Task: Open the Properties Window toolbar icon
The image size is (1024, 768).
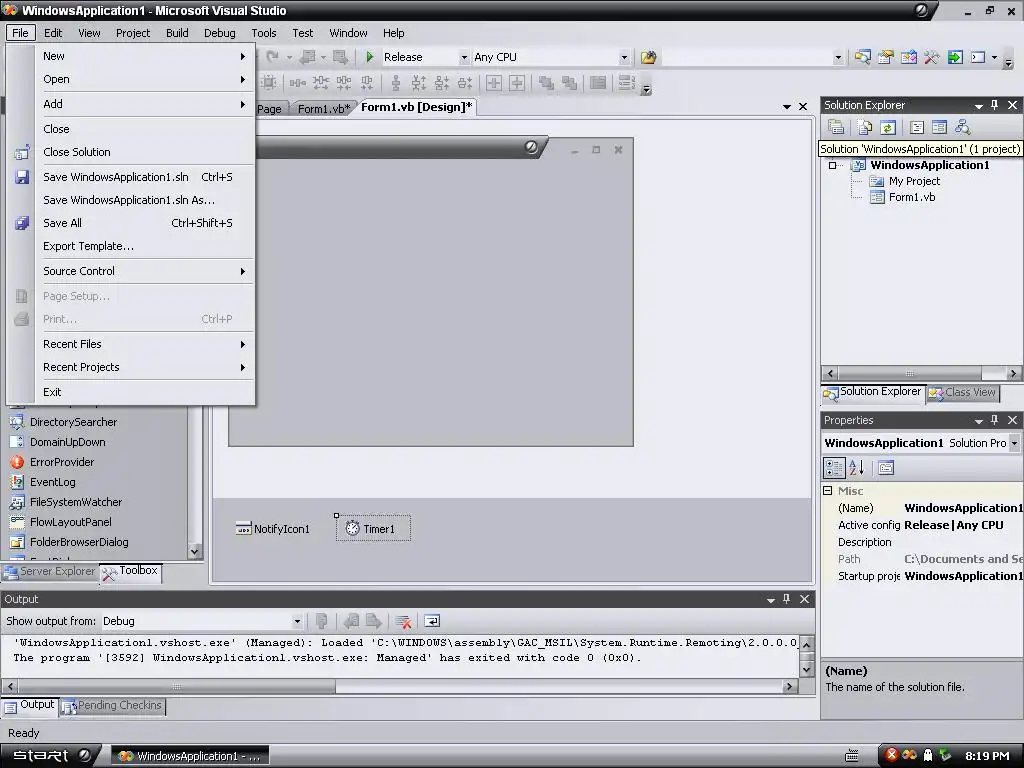Action: click(x=886, y=57)
